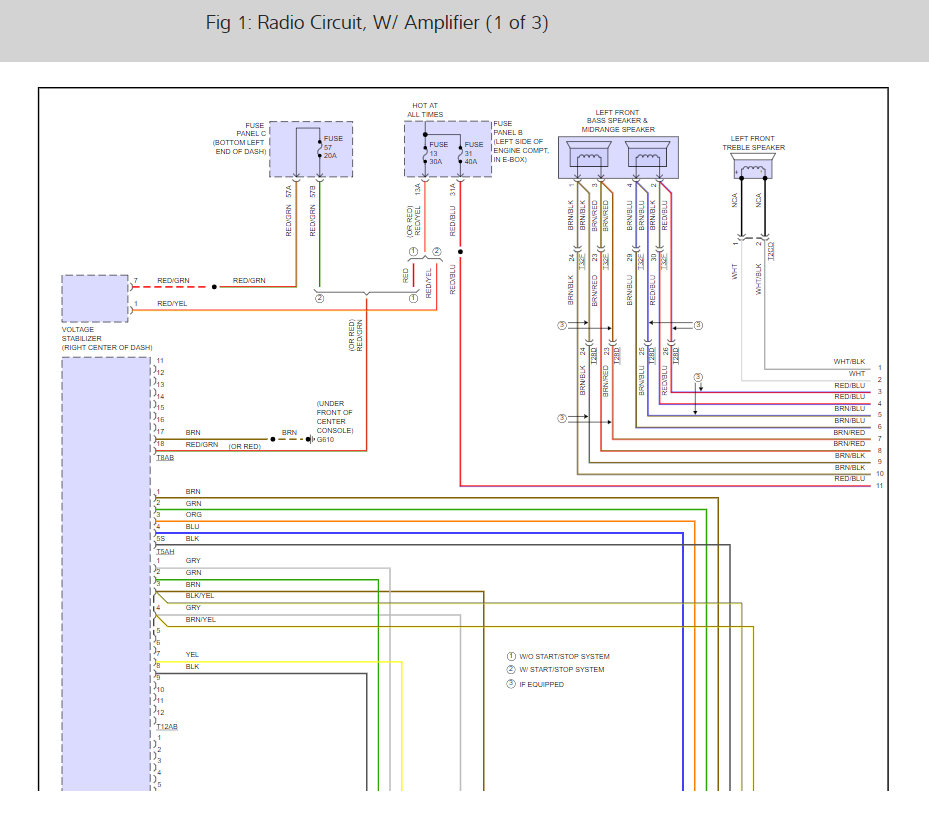Click the 'BLK/YEL' wire color label
The image size is (929, 813).
200,596
